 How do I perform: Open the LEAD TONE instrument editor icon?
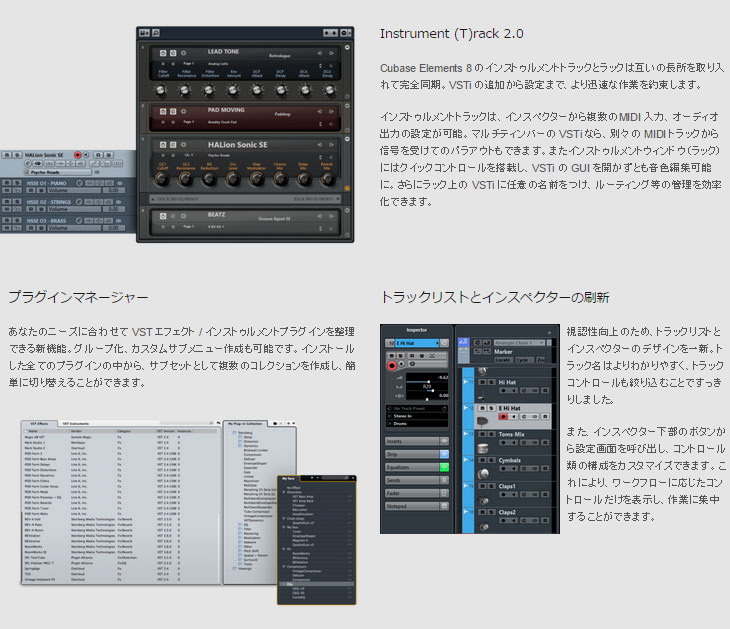click(173, 53)
